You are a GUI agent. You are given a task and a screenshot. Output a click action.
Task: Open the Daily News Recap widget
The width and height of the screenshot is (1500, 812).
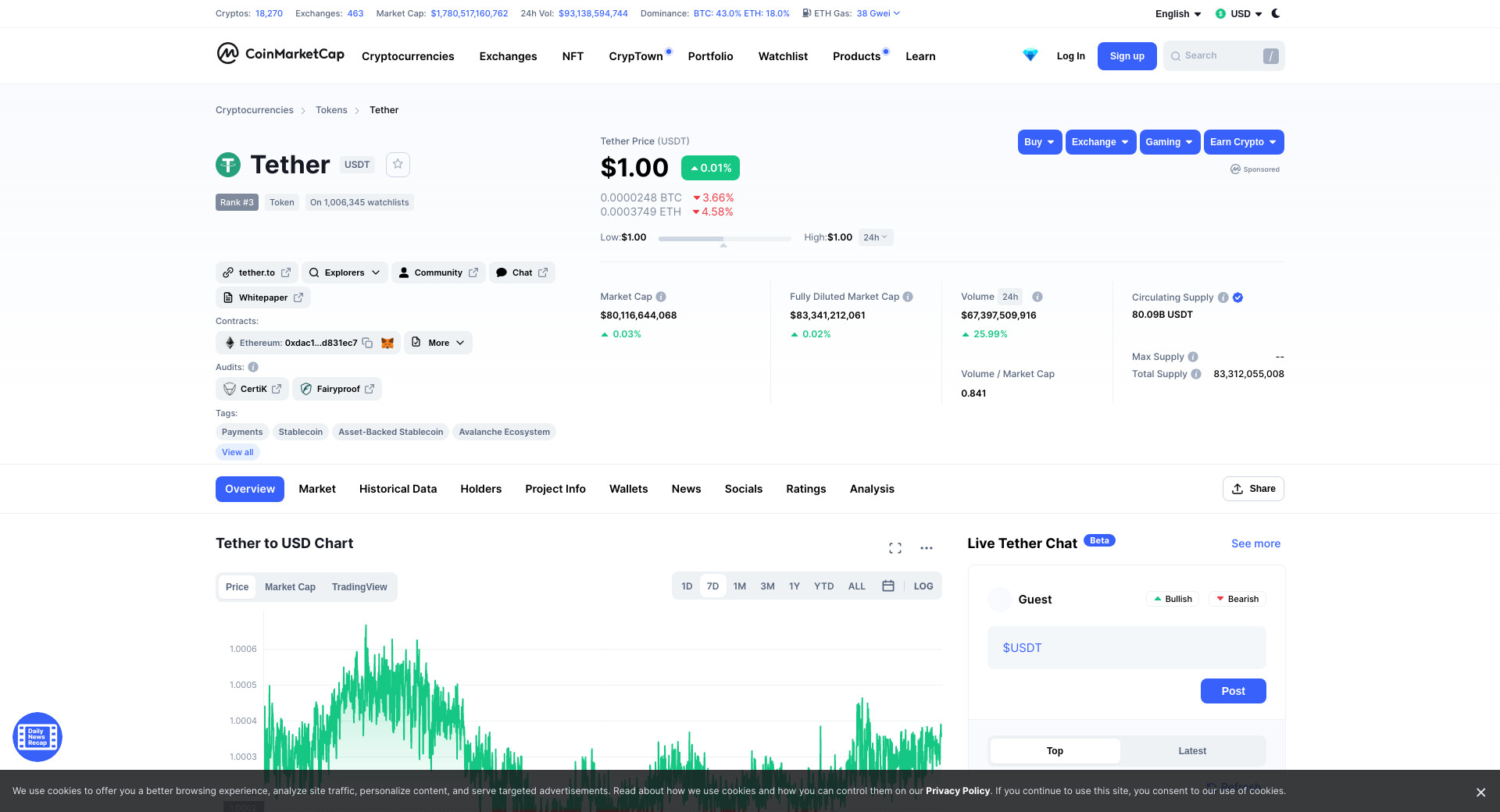37,736
